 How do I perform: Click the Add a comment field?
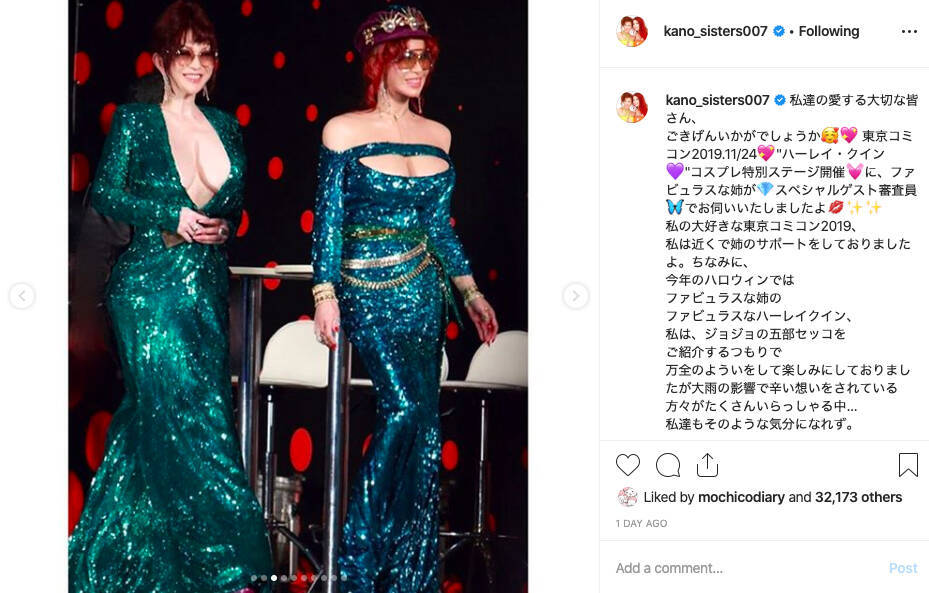pyautogui.click(x=747, y=568)
